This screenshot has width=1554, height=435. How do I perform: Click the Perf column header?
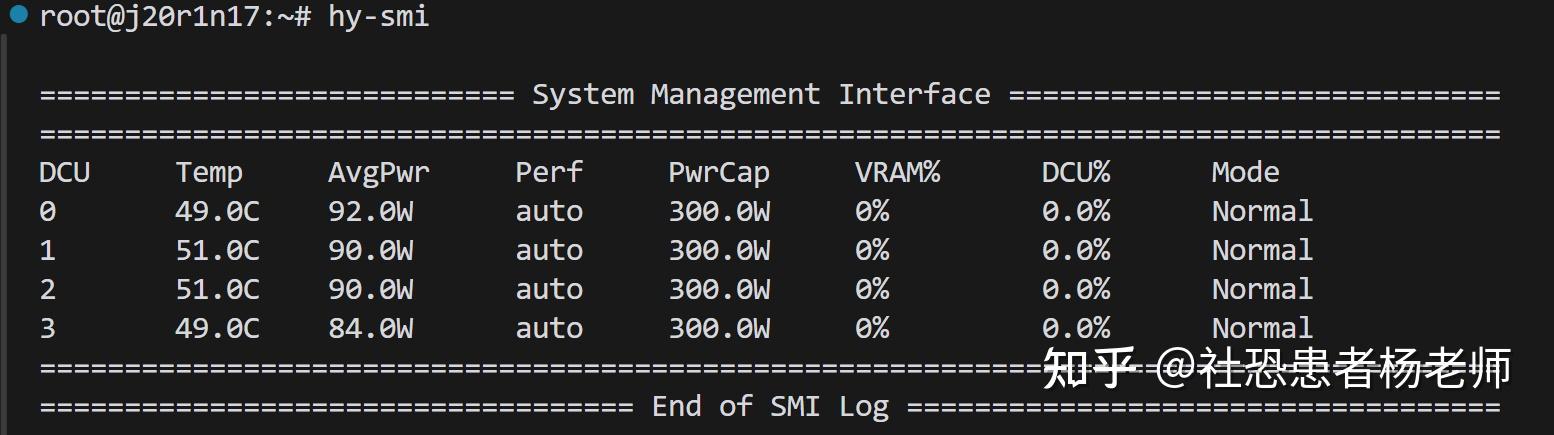point(549,173)
